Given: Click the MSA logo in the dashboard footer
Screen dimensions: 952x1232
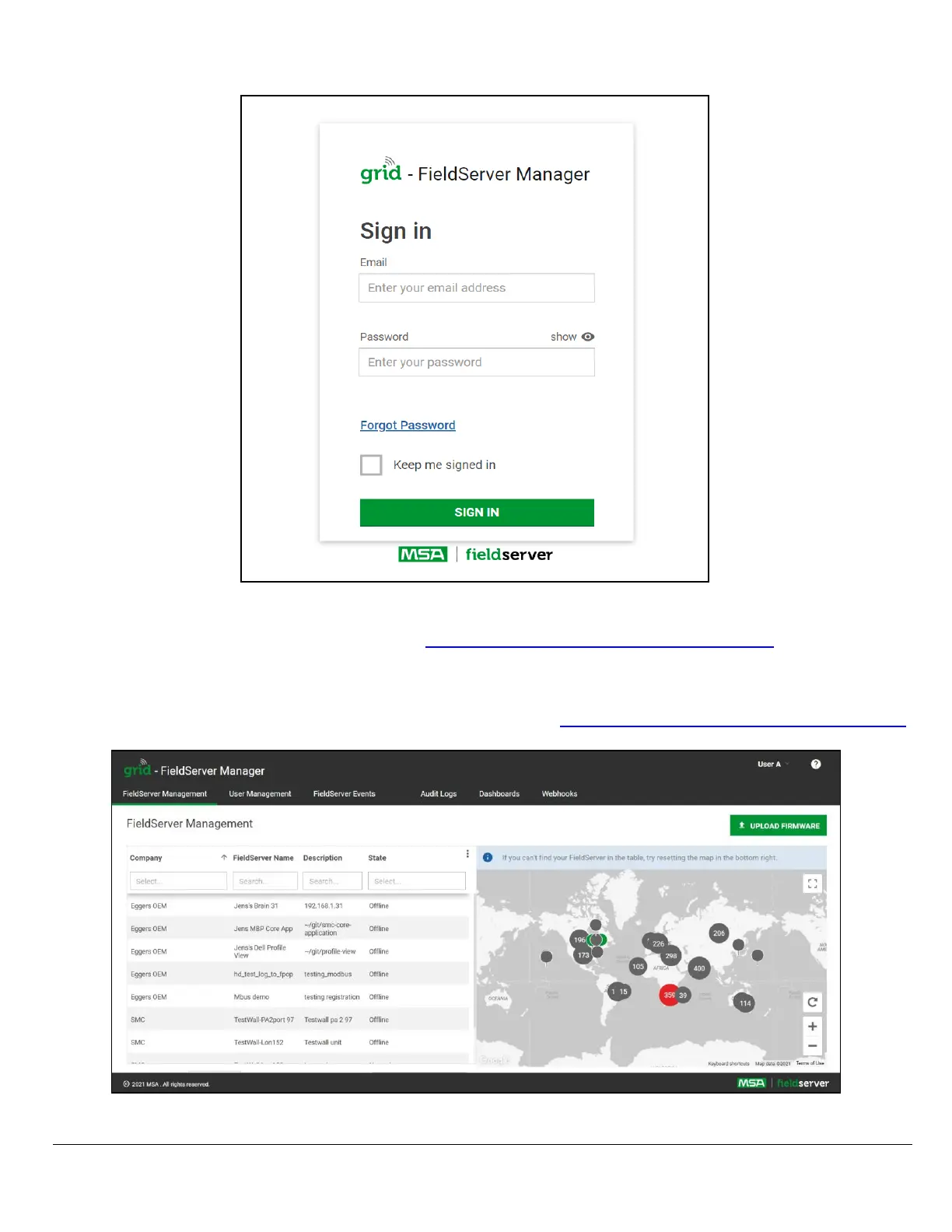Looking at the screenshot, I should coord(751,1083).
